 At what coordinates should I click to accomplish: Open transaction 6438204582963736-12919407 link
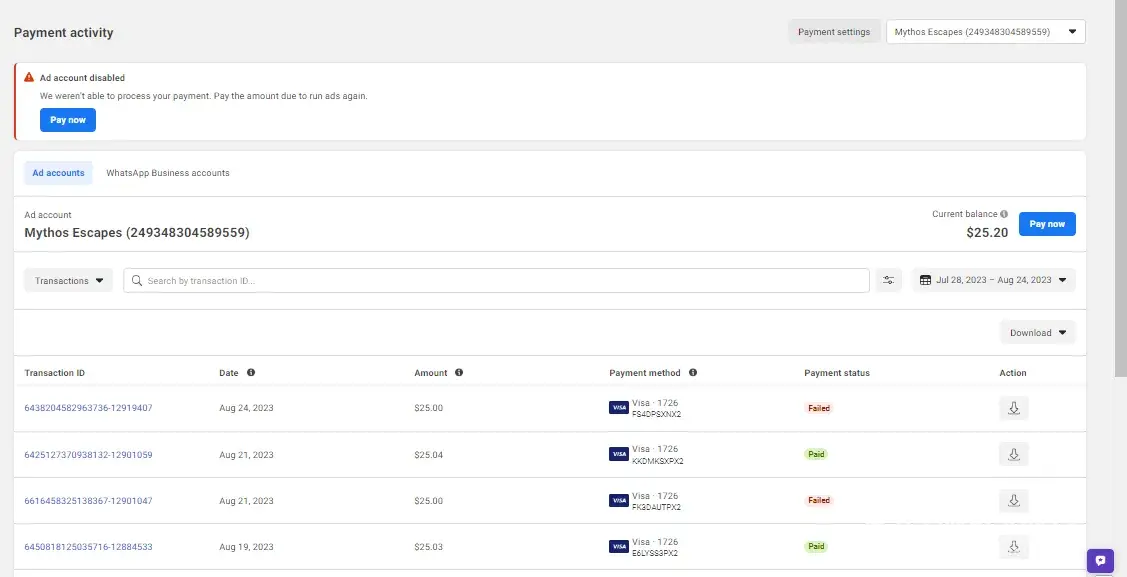[88, 408]
